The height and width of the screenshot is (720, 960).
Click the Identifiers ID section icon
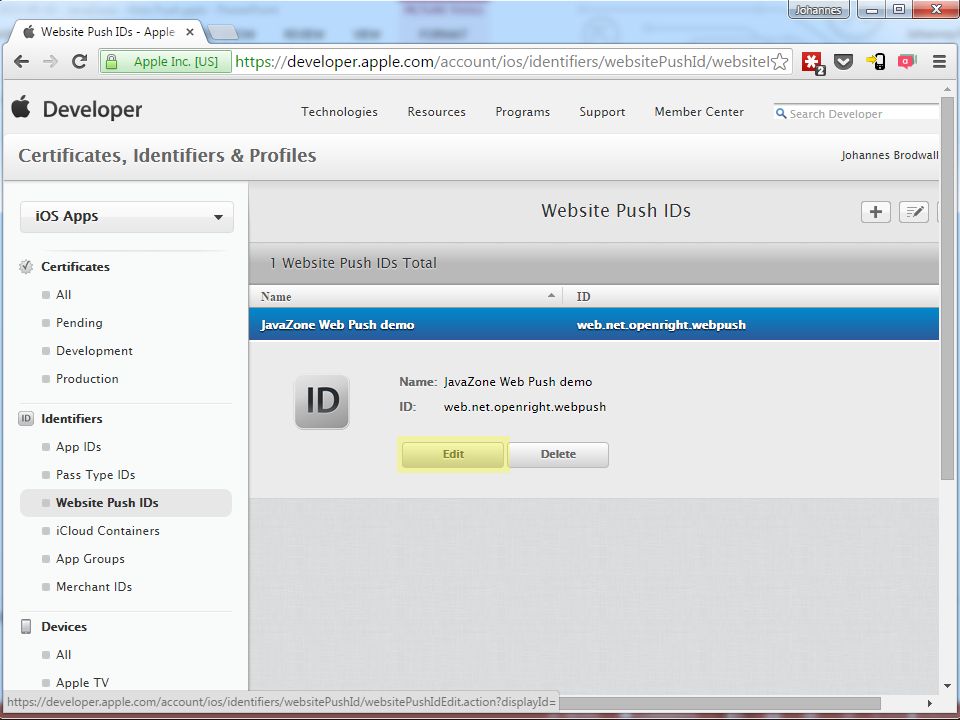pos(26,419)
